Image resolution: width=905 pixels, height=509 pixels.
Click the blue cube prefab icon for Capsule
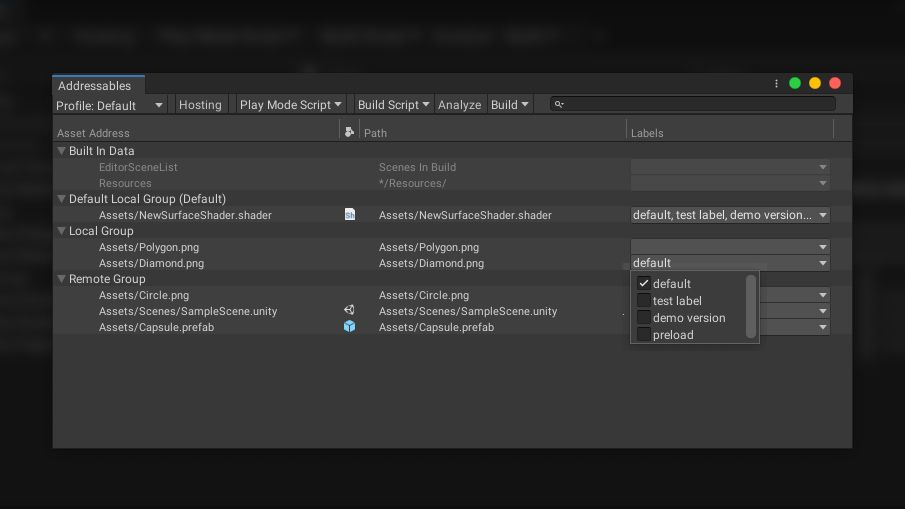(349, 326)
